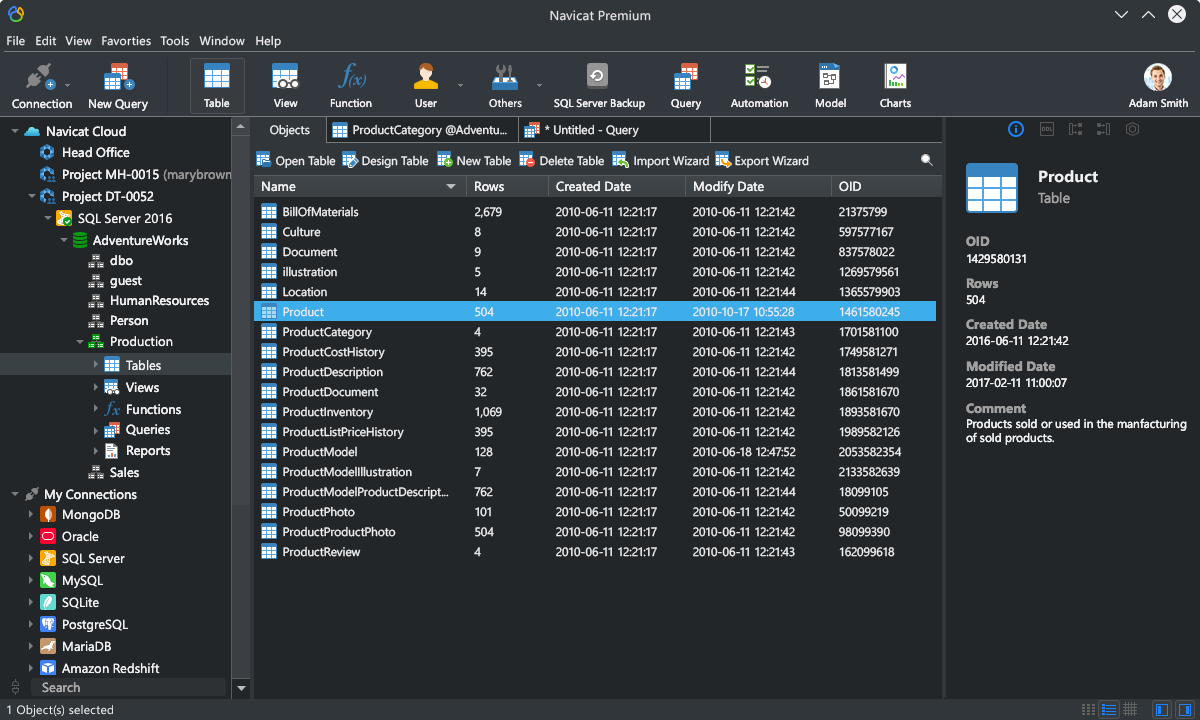Collapse the My Connections group

15,494
